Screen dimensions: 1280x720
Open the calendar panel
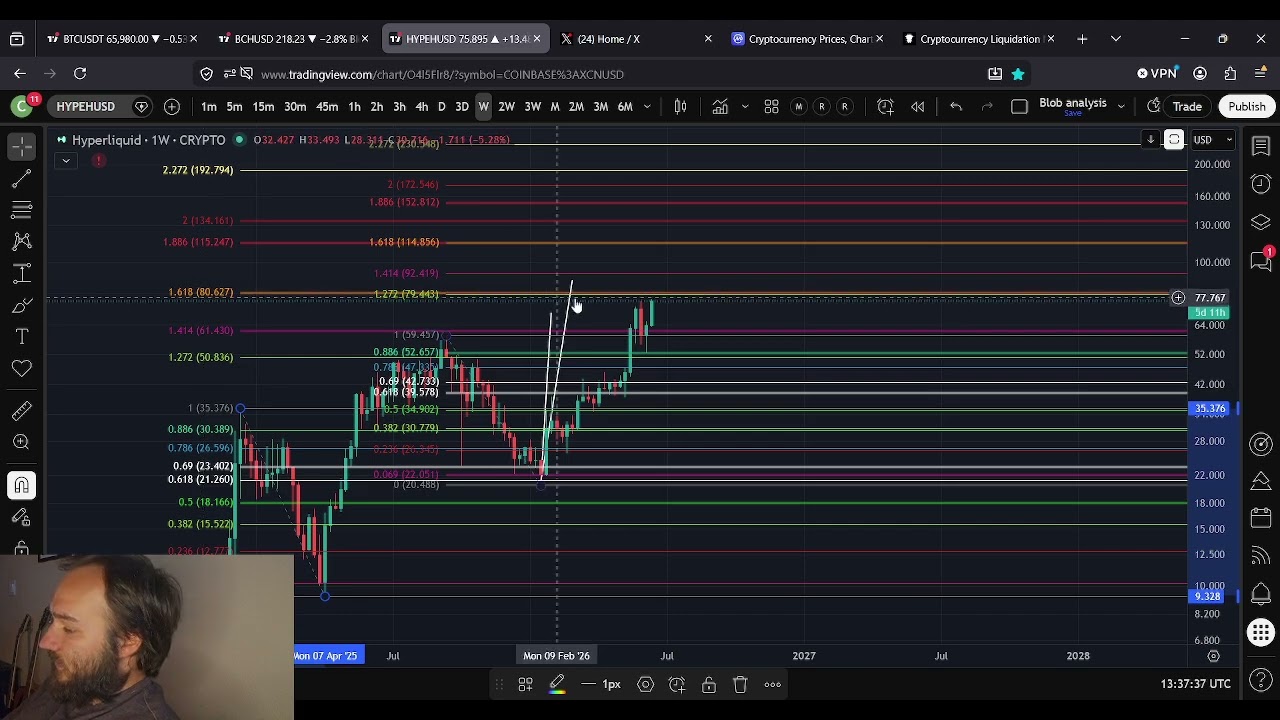1261,518
